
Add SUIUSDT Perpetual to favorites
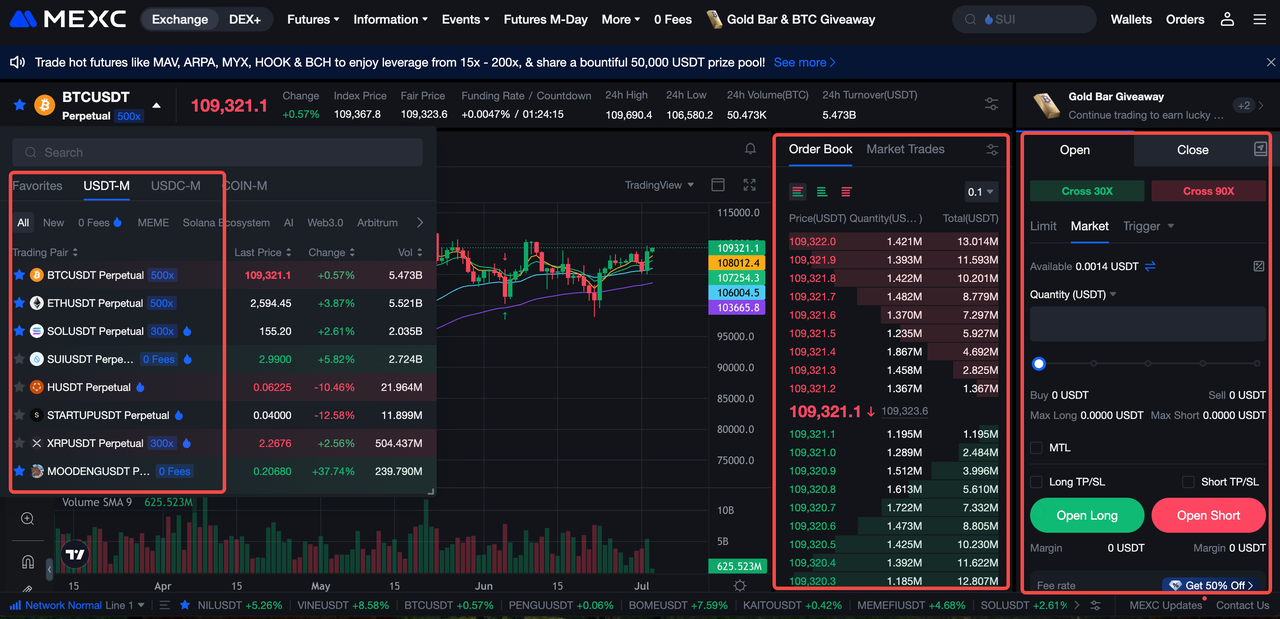point(19,359)
